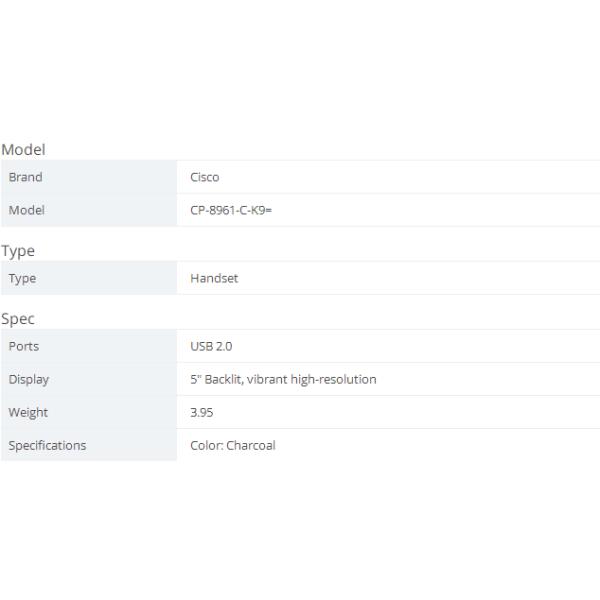600x600 pixels.
Task: Click the word Color: in the Specifications value
Action: click(x=206, y=445)
